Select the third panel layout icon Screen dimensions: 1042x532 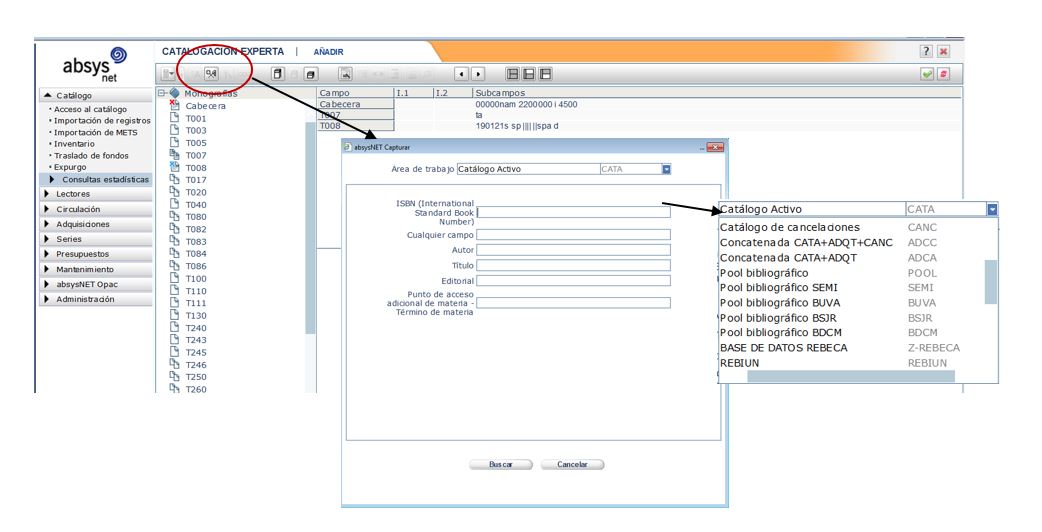point(546,74)
